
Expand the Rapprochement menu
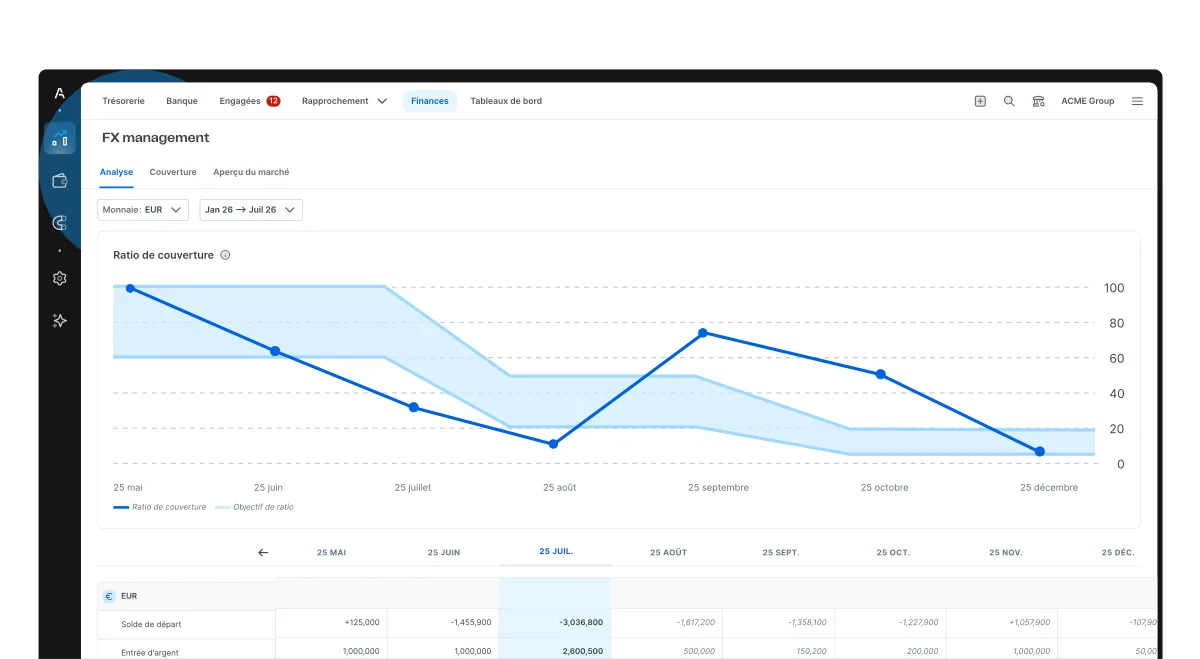(x=344, y=101)
